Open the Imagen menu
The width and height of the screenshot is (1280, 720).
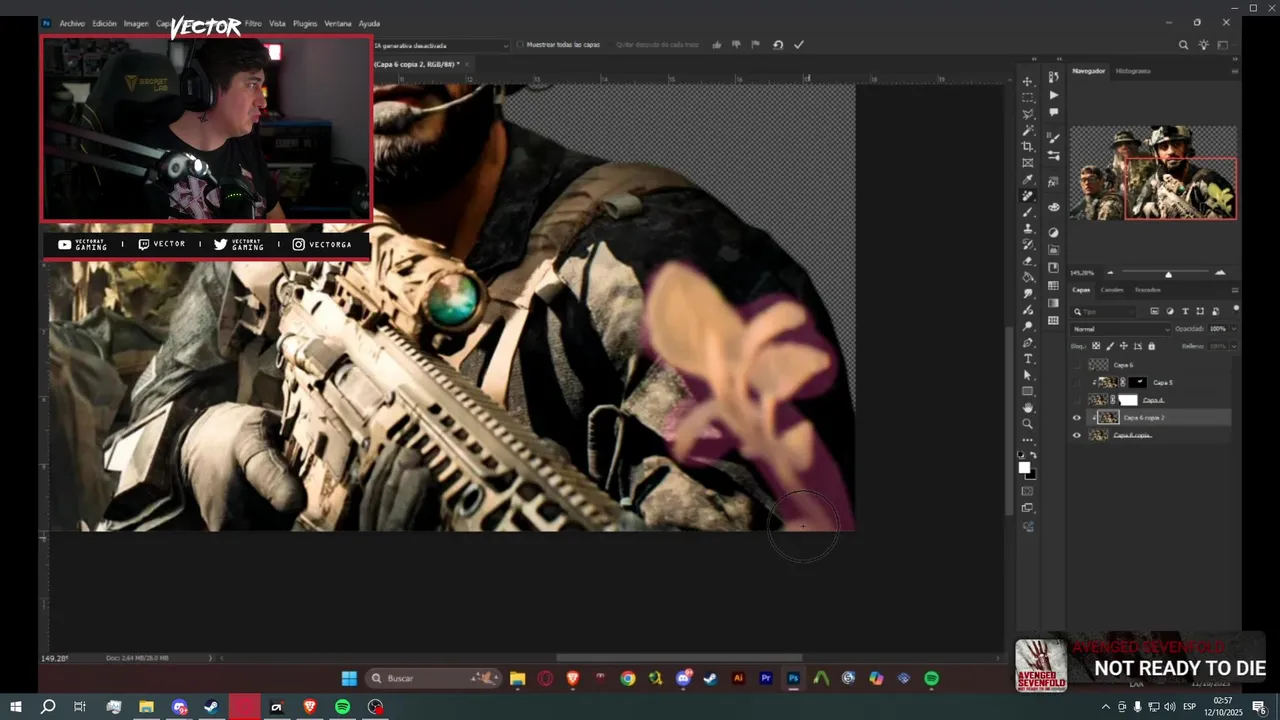point(136,23)
